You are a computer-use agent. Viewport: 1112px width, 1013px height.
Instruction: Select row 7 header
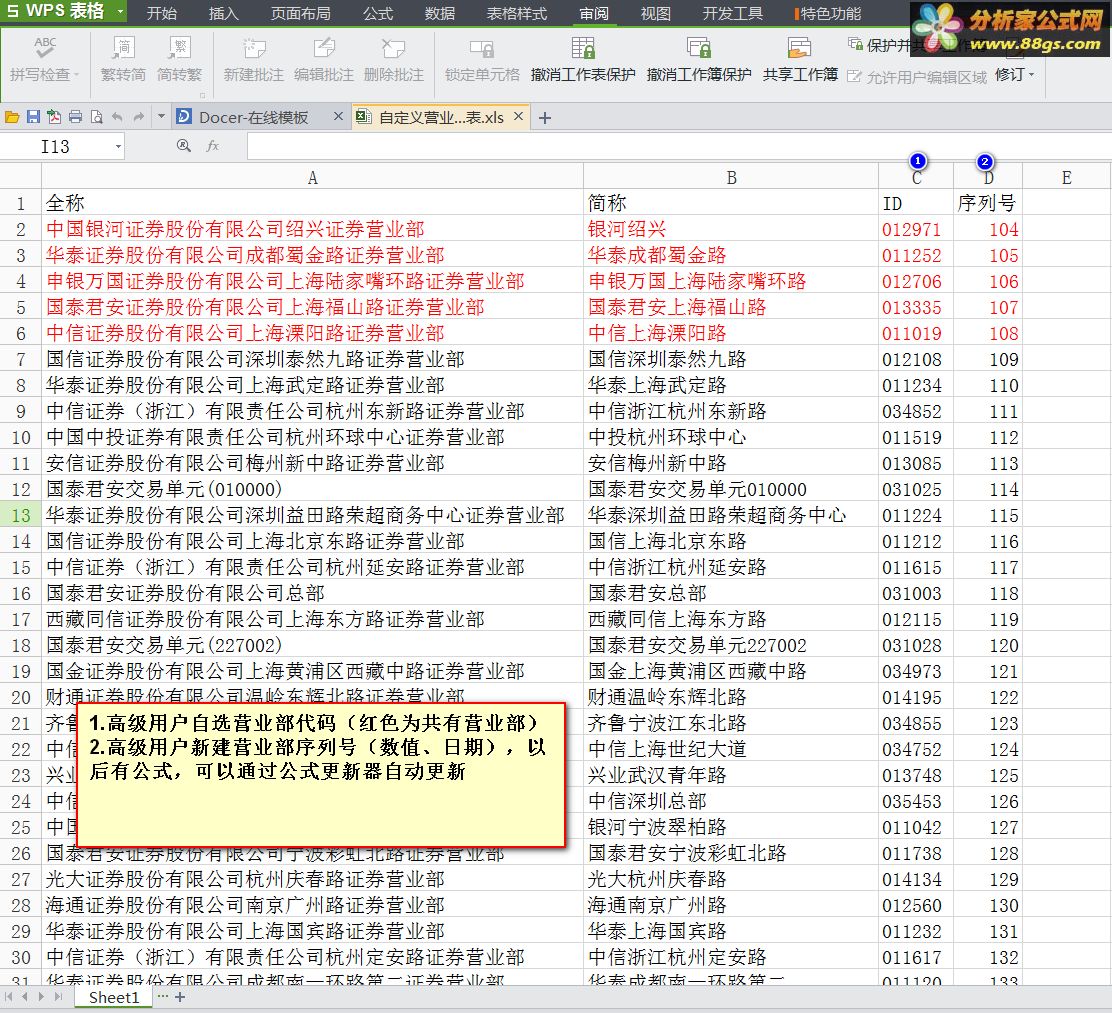pyautogui.click(x=21, y=360)
